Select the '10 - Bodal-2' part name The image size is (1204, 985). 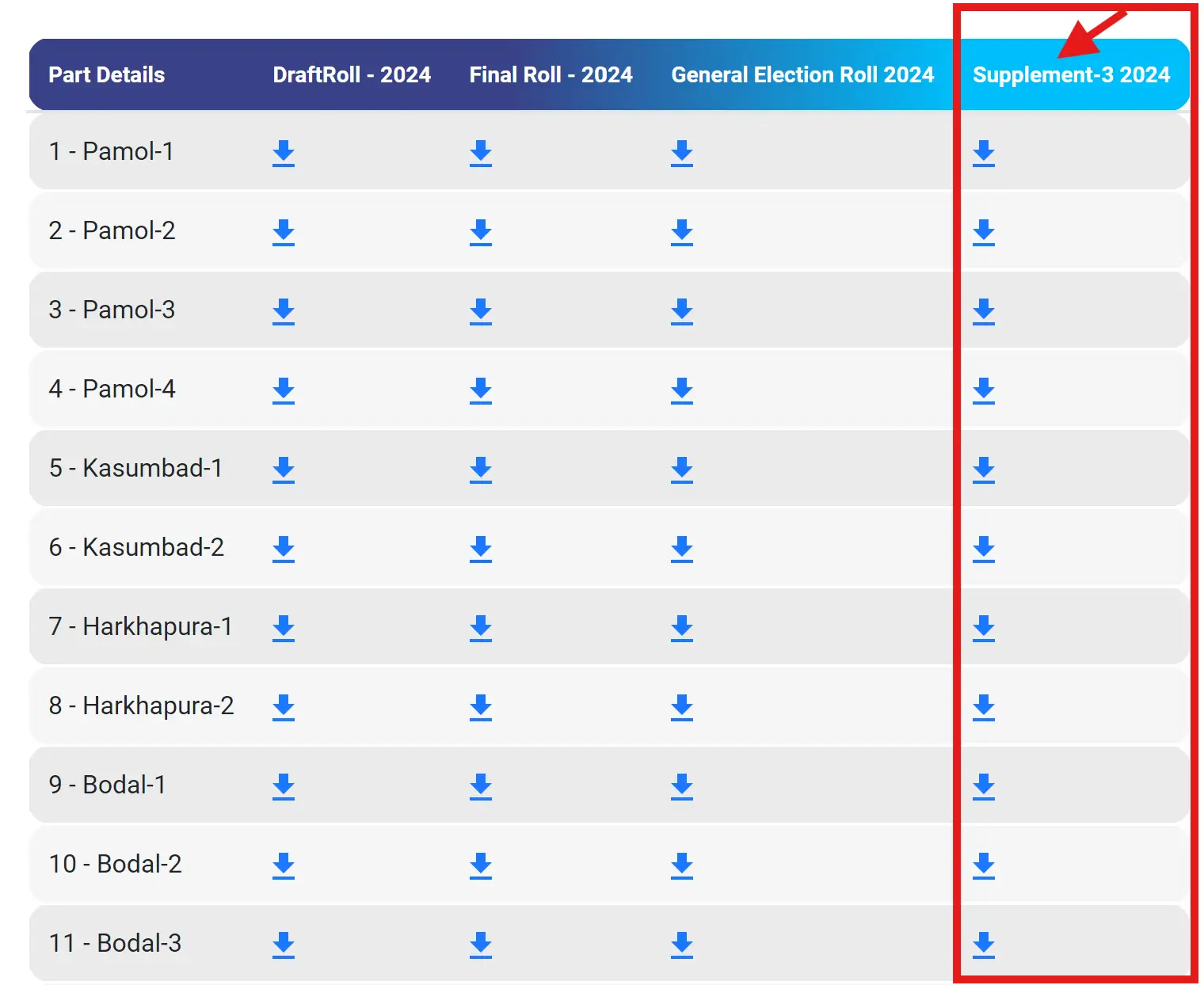click(x=115, y=864)
